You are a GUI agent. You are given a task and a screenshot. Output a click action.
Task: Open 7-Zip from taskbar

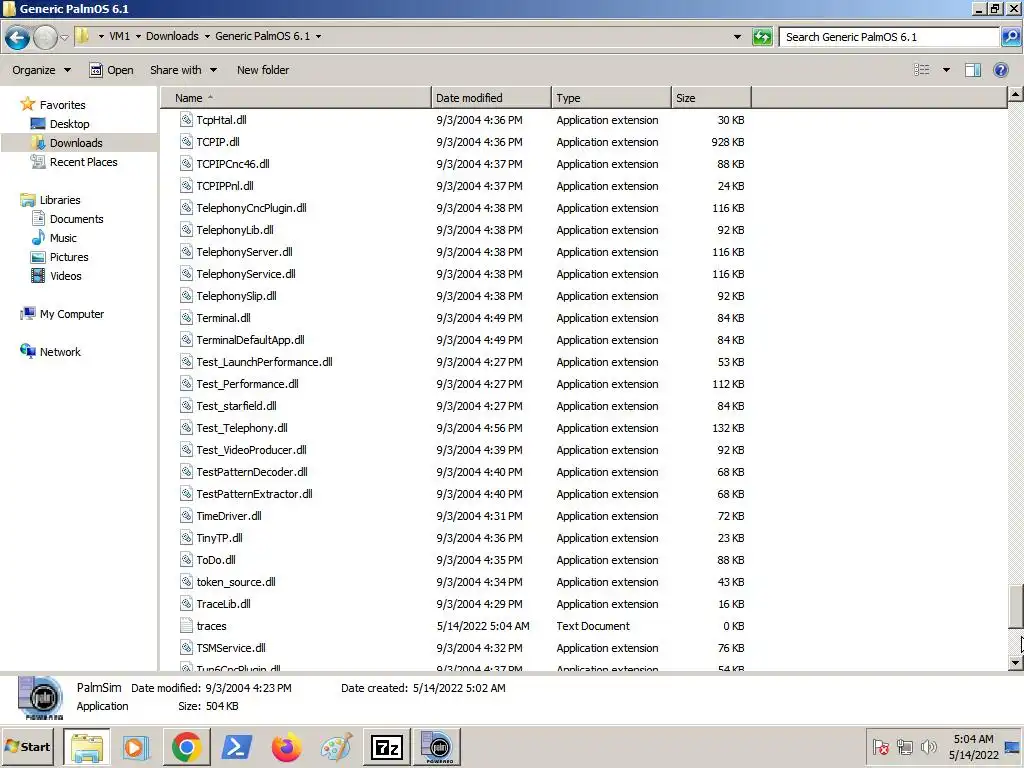point(387,747)
